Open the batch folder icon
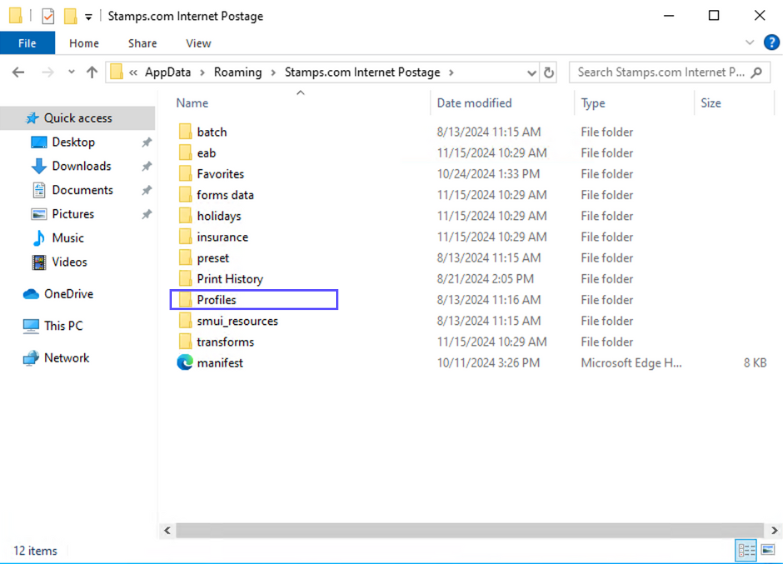 point(185,132)
